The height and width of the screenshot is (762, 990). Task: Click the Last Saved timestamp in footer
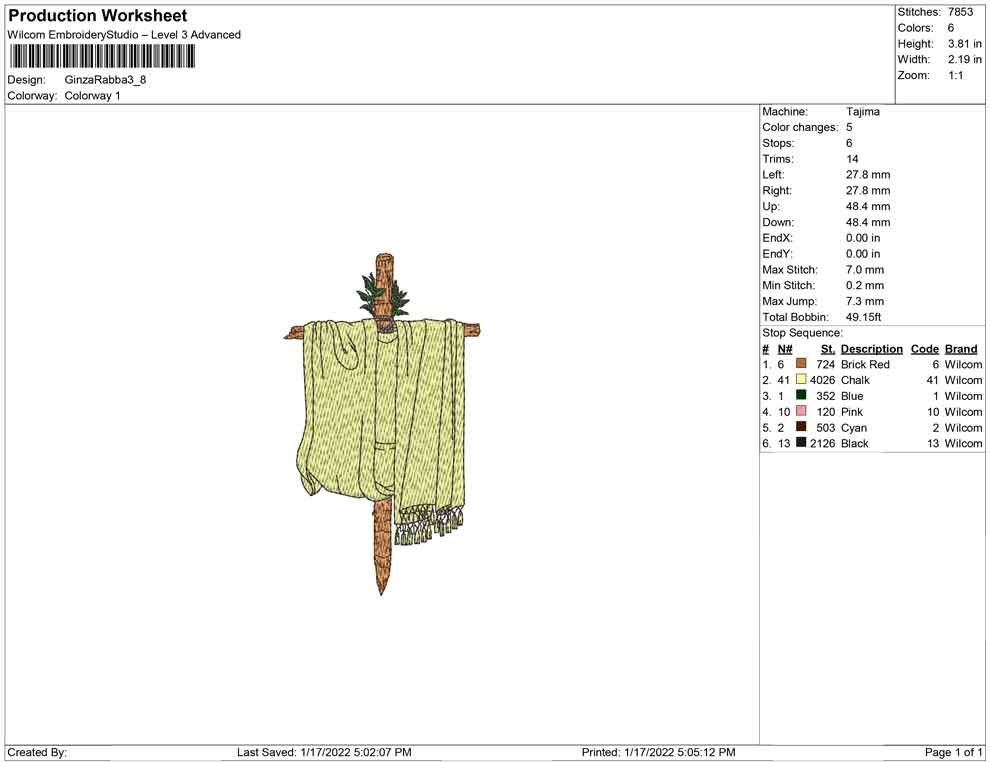[324, 752]
